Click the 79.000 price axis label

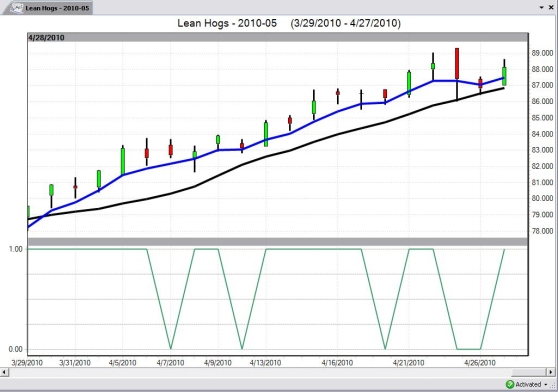542,215
